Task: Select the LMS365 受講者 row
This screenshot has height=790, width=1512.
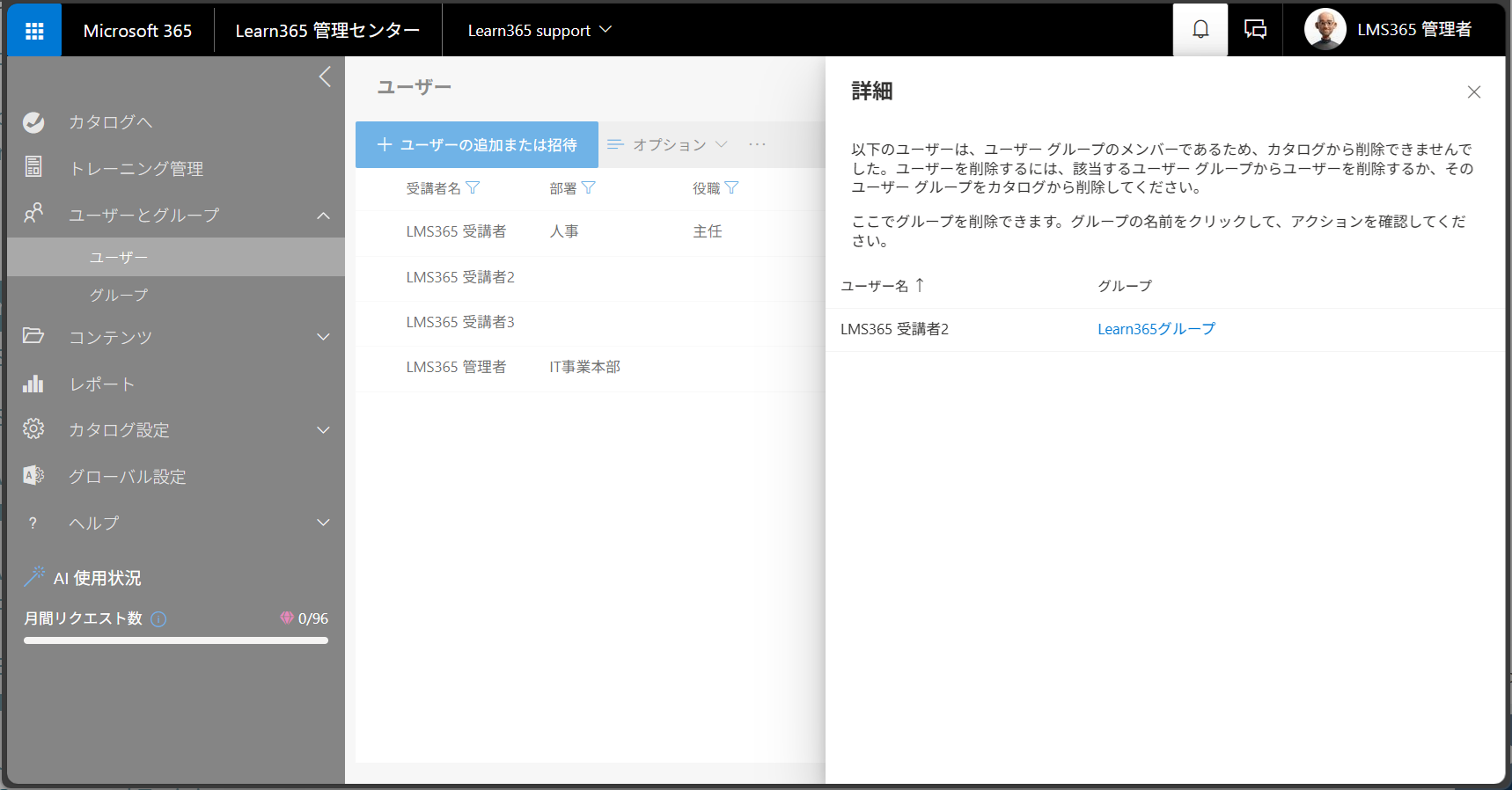Action: 591,232
